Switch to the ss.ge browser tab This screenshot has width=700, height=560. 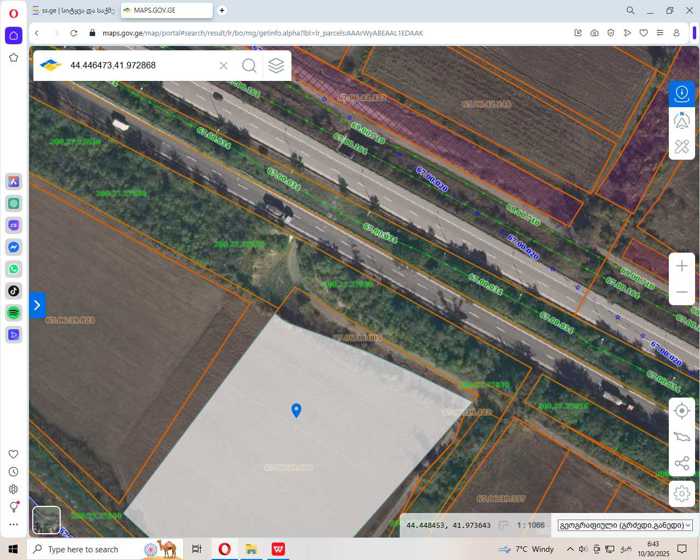70,10
